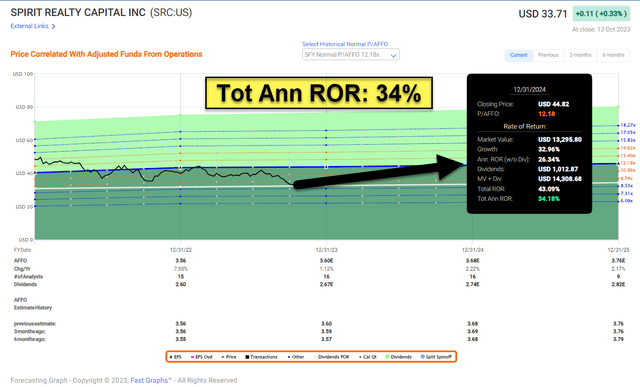Viewport: 640px width, 387px height.
Task: Open the Fast Graphs copyright link
Action: 151,380
